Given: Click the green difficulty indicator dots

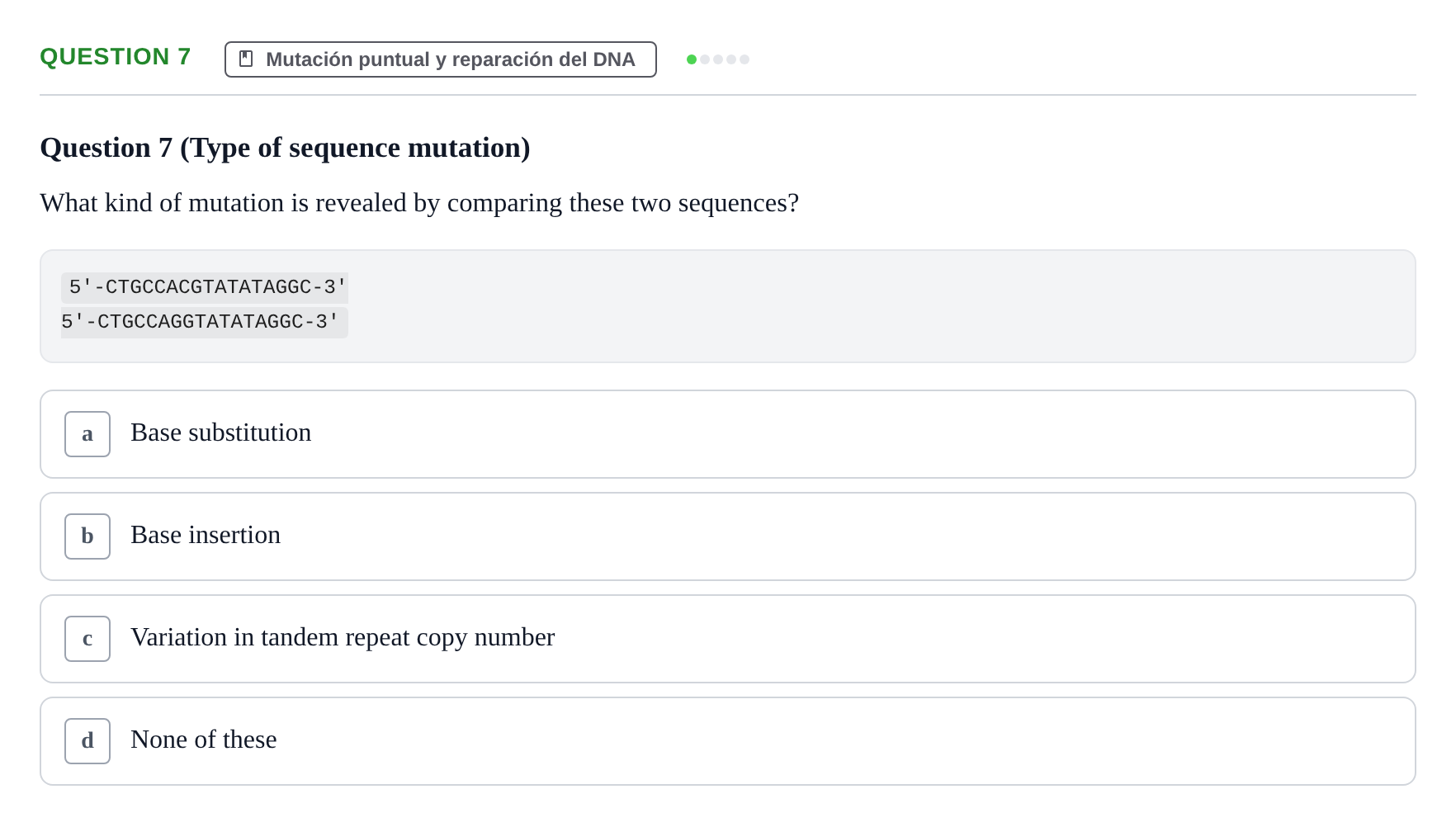Looking at the screenshot, I should pos(718,59).
